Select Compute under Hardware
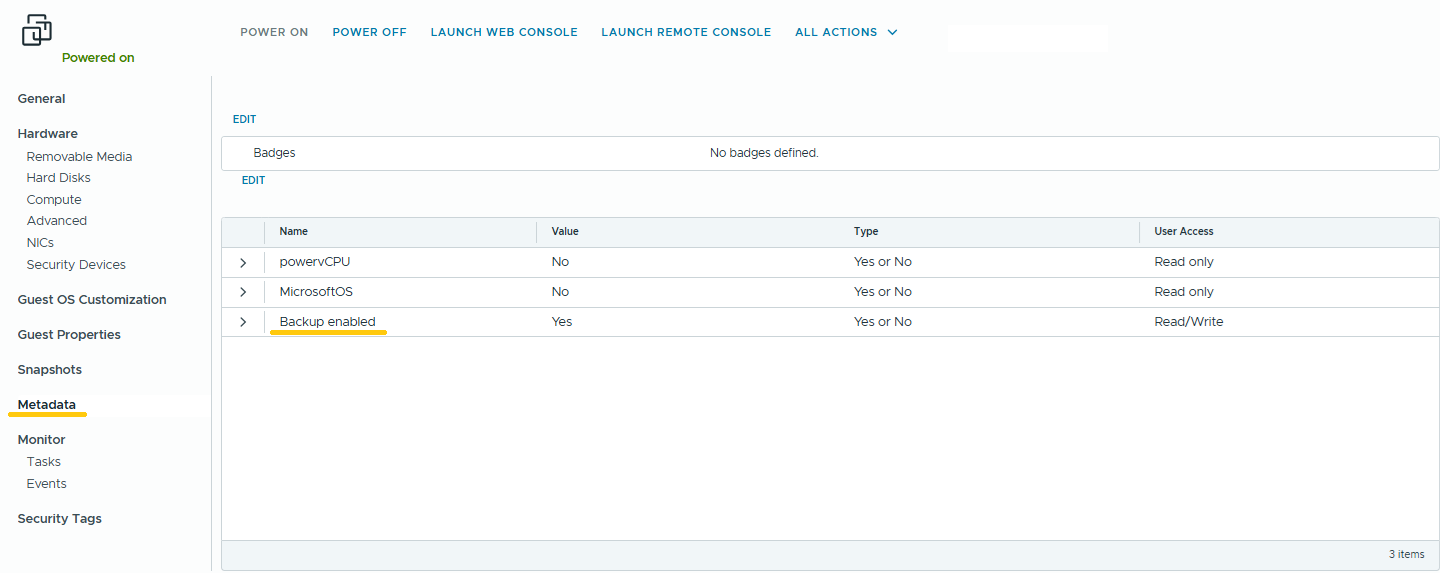 [54, 200]
